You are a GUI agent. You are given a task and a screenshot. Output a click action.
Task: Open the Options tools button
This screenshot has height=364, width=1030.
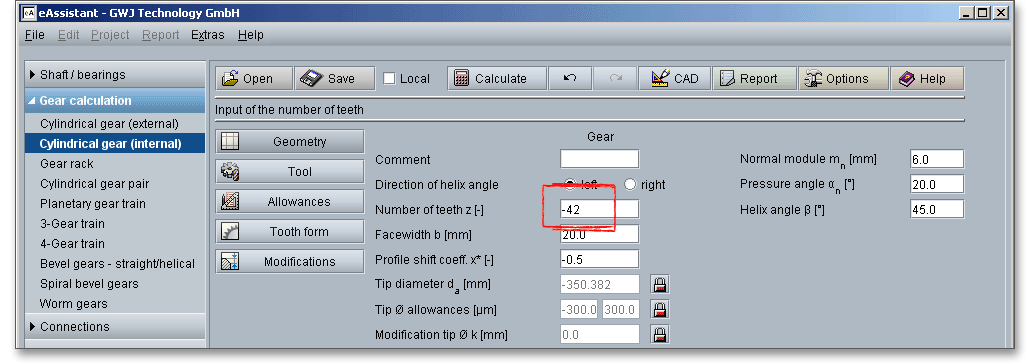tap(843, 78)
